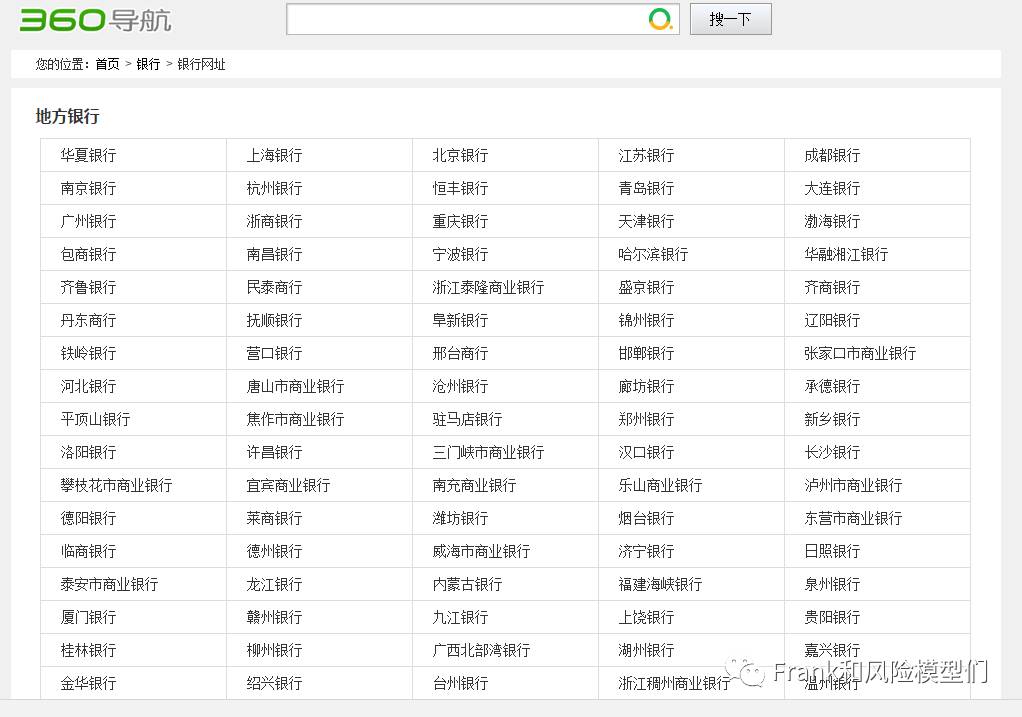Open 广州银行 from the list
This screenshot has width=1022, height=717.
[x=88, y=221]
